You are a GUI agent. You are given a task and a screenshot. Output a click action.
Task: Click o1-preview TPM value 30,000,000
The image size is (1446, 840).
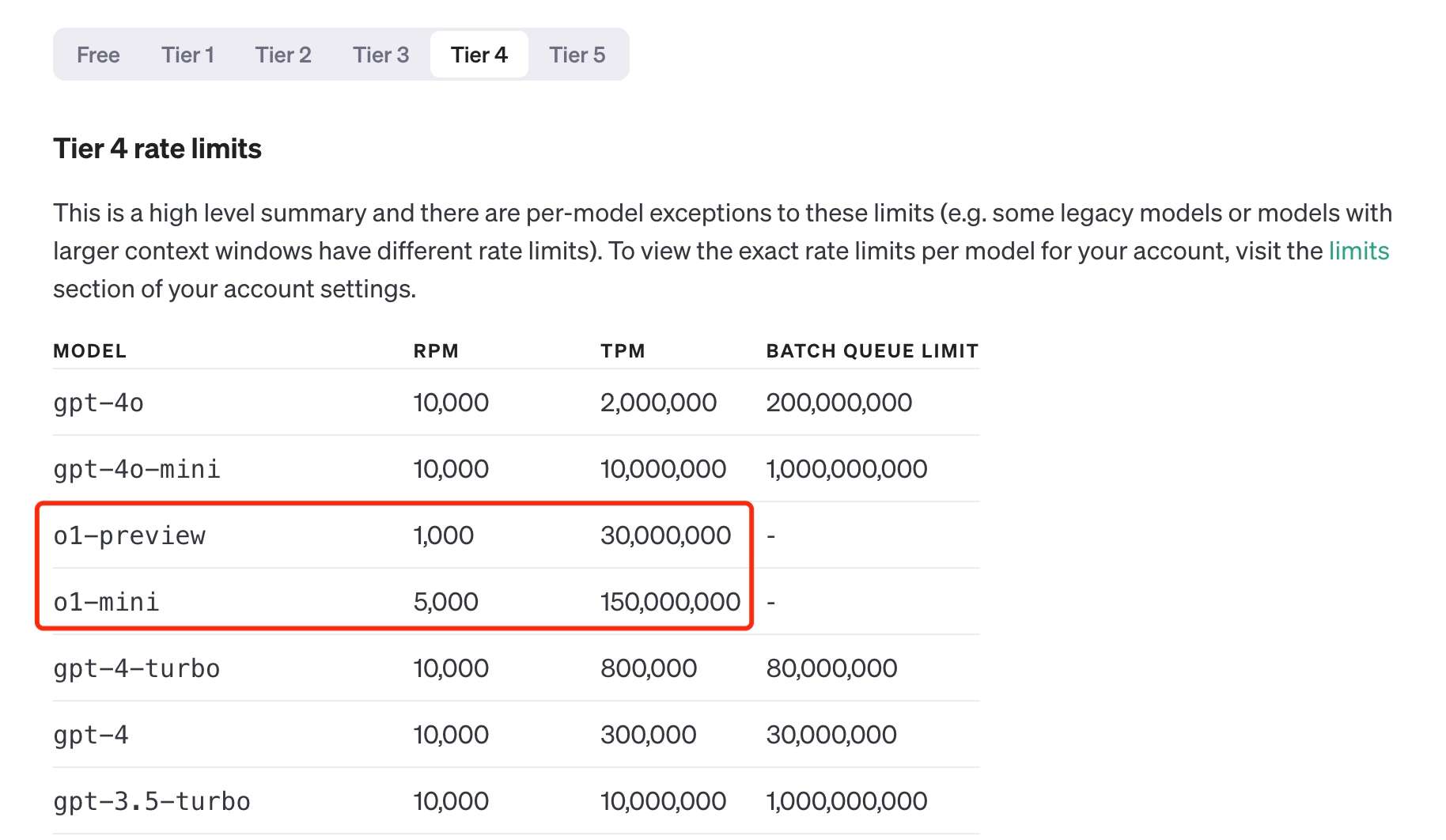click(665, 535)
